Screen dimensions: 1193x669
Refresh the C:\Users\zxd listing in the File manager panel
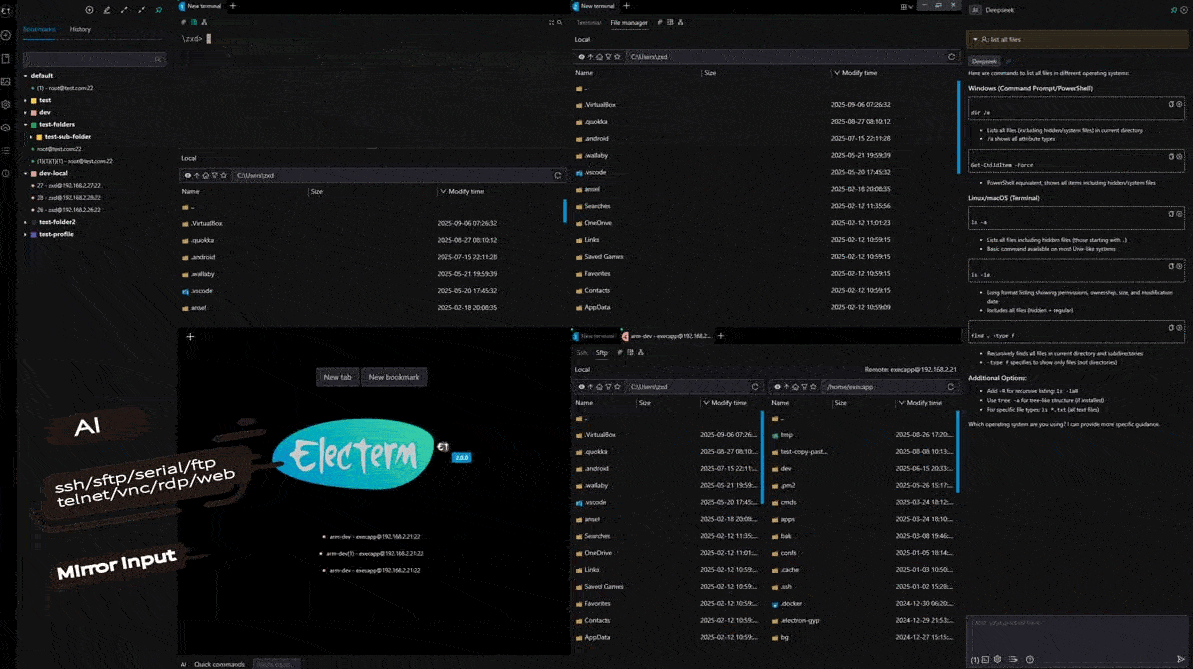(951, 56)
